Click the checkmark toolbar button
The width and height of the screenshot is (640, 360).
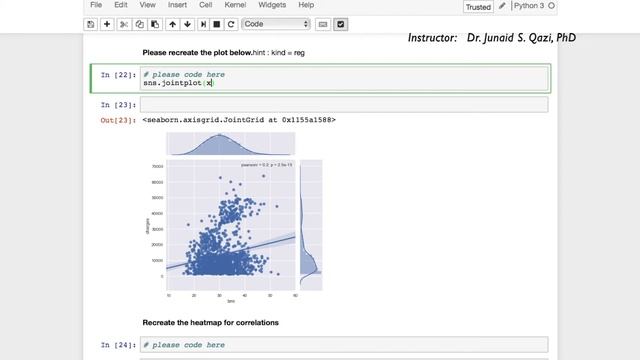point(340,24)
